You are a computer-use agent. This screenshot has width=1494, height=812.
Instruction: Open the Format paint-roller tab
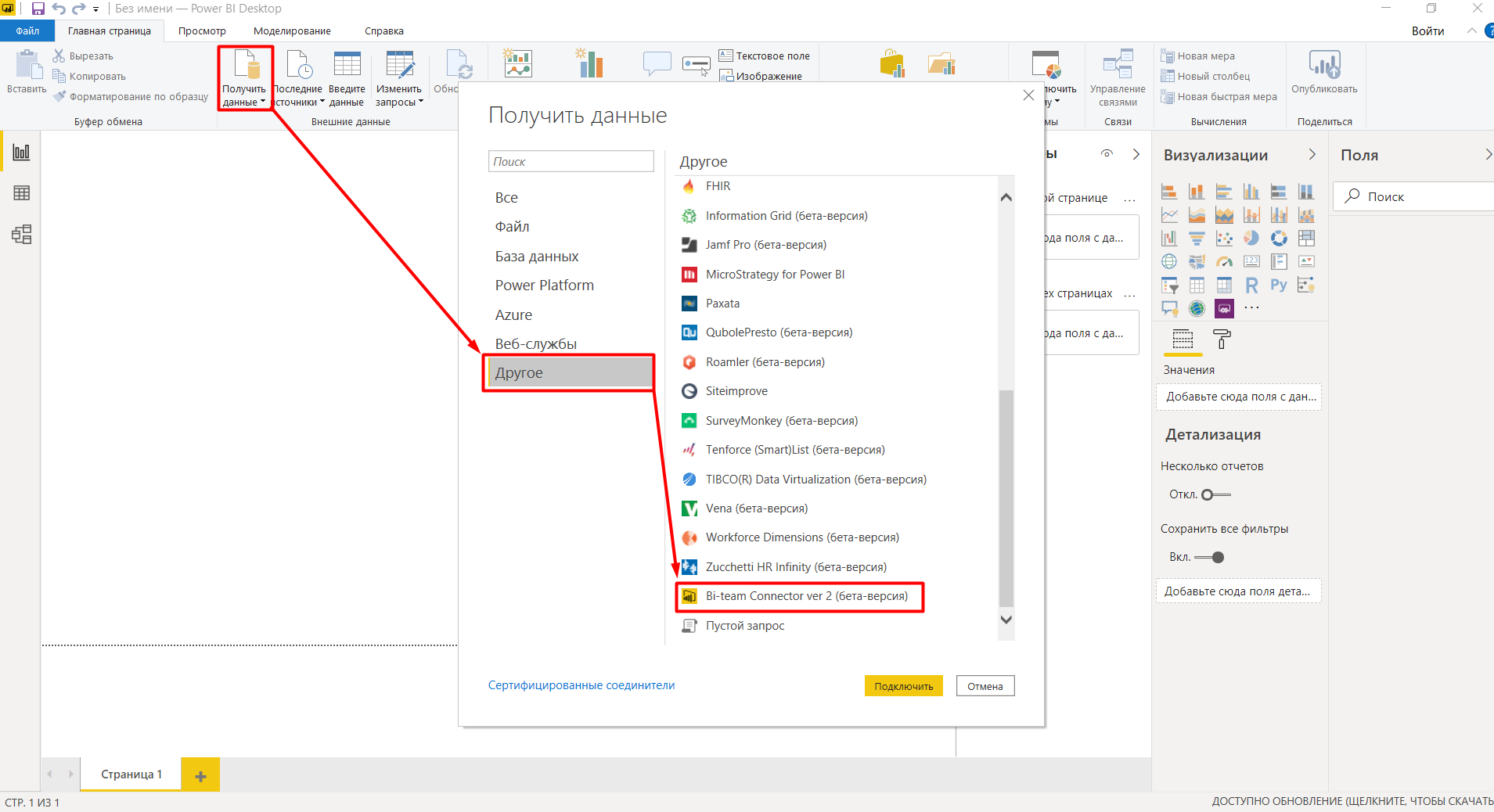(1222, 340)
